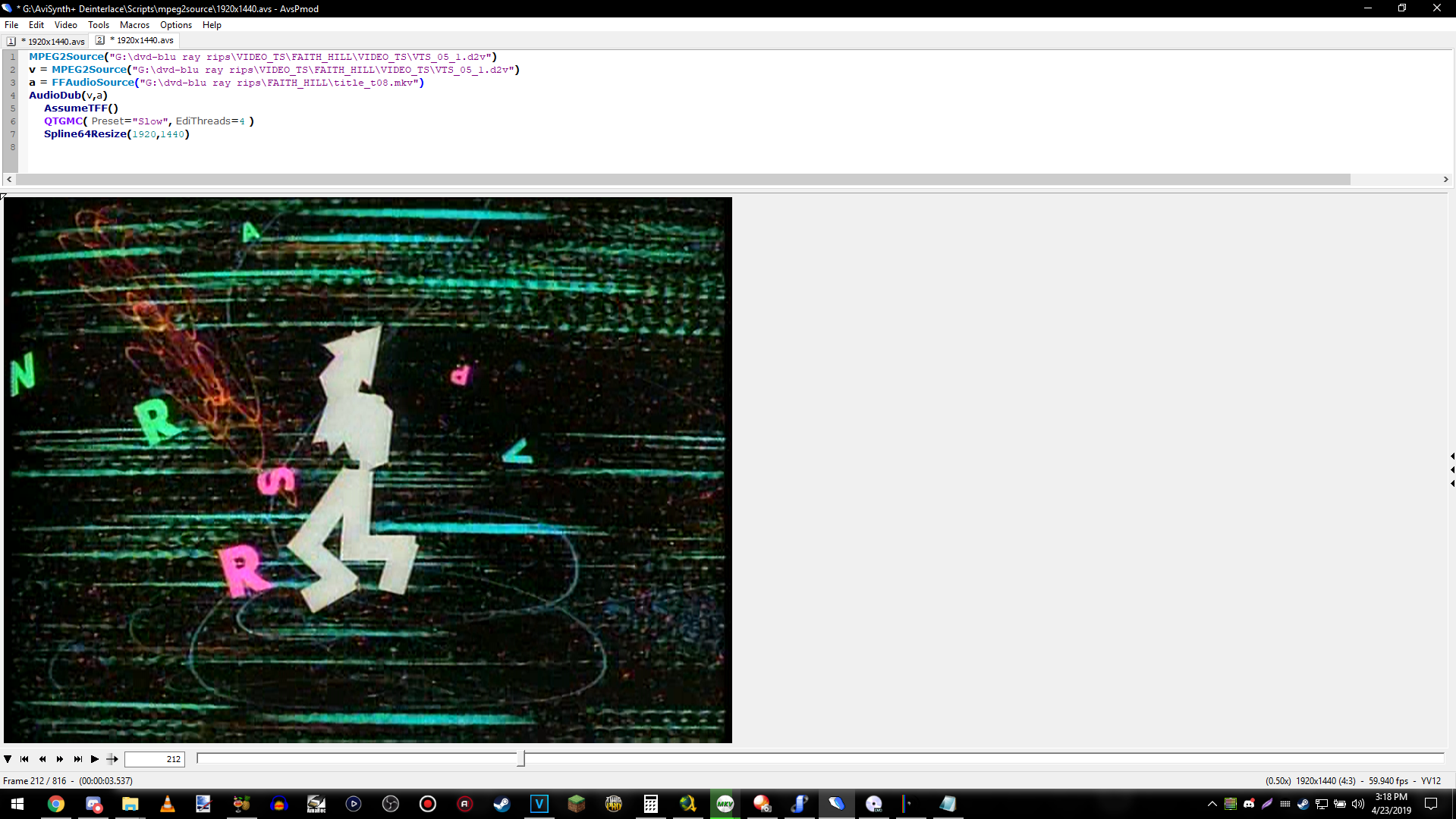
Task: Jump to the last frame of the video
Action: (77, 759)
